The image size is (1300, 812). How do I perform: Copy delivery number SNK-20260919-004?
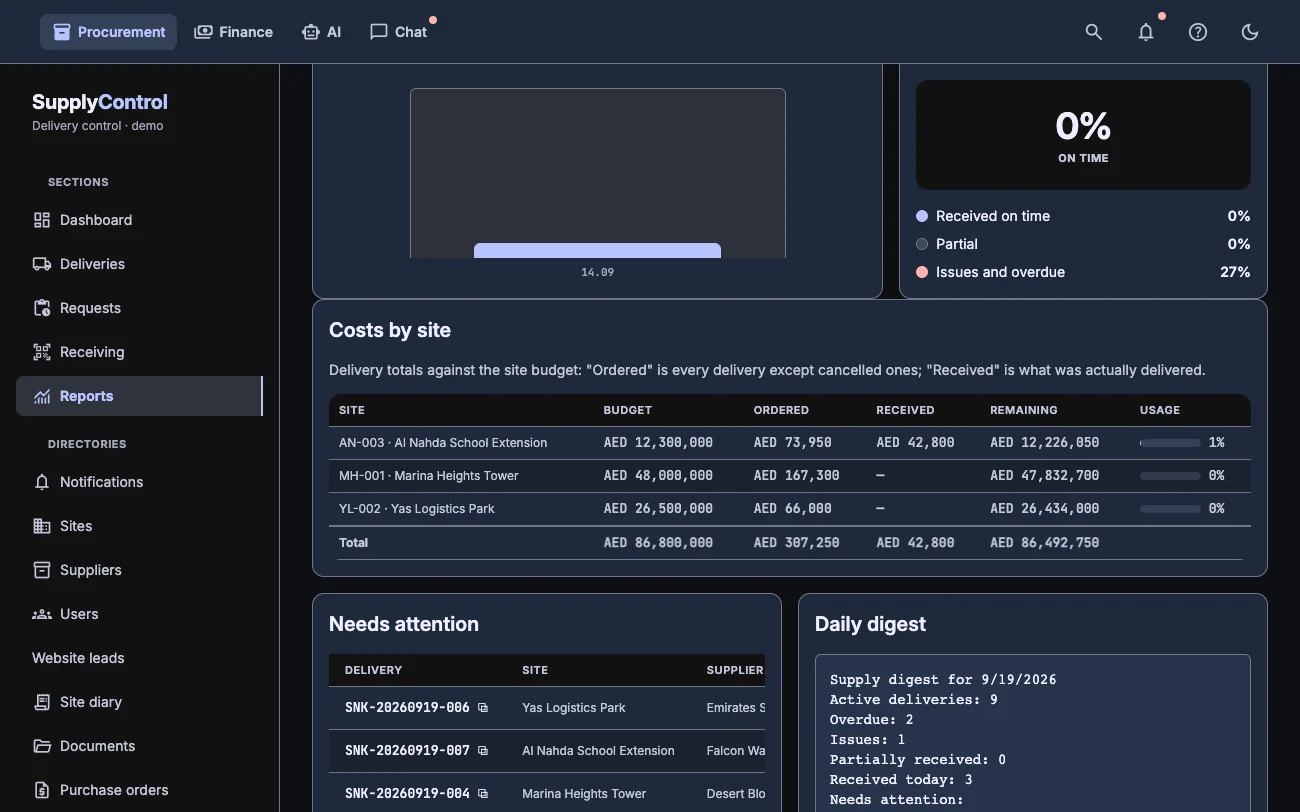483,794
